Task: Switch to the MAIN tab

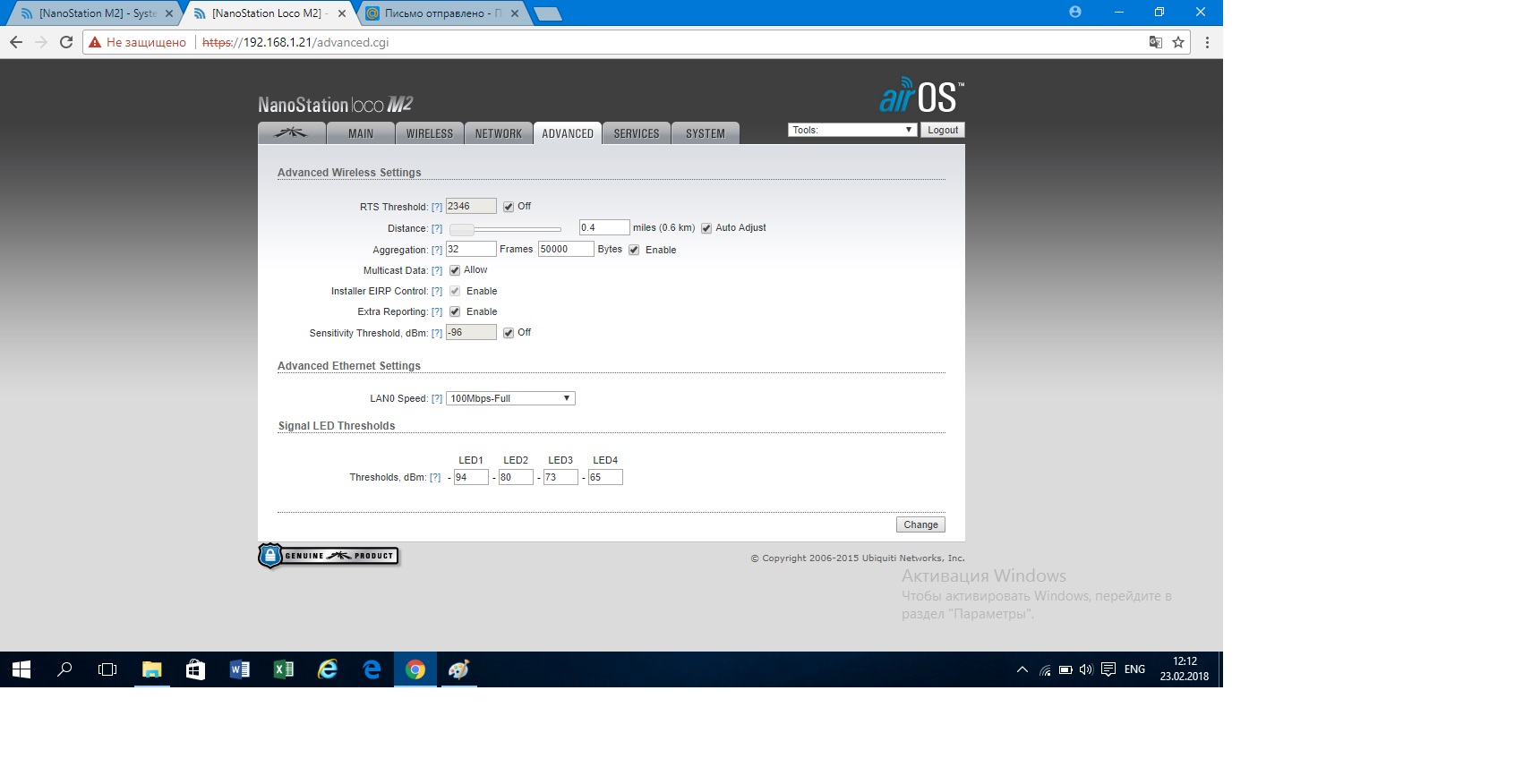Action: (361, 133)
